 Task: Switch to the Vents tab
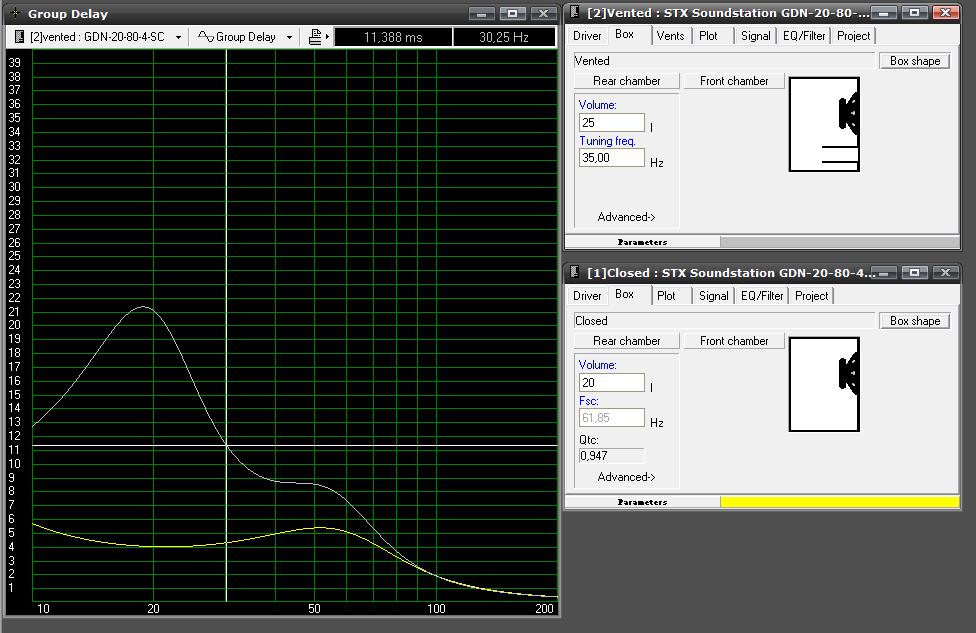(670, 36)
